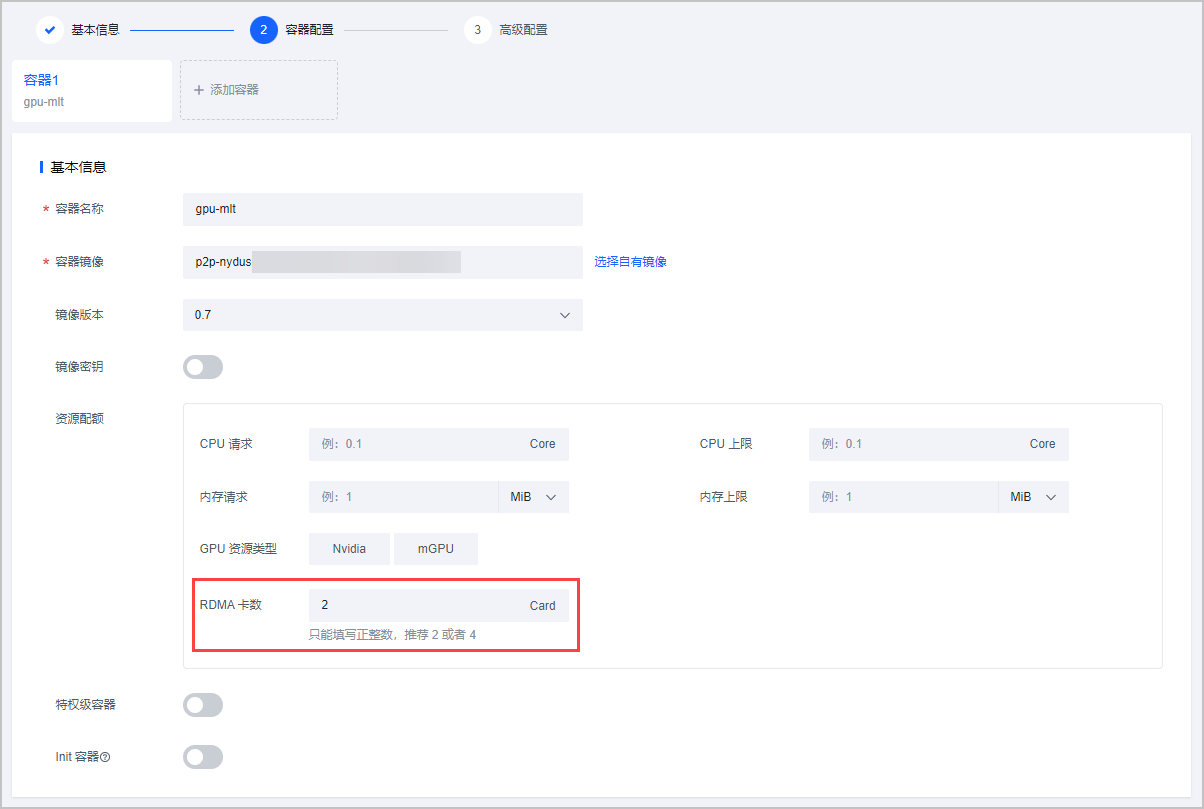Viewport: 1204px width, 809px height.
Task: Select the mGPU resource type
Action: click(436, 549)
